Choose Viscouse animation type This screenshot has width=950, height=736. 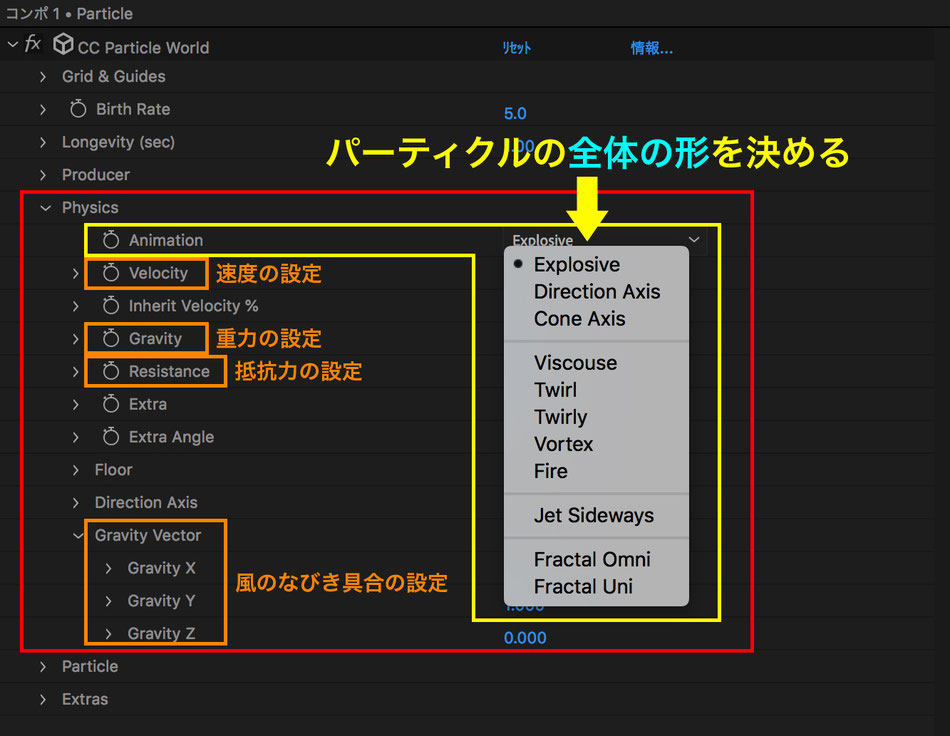596,363
